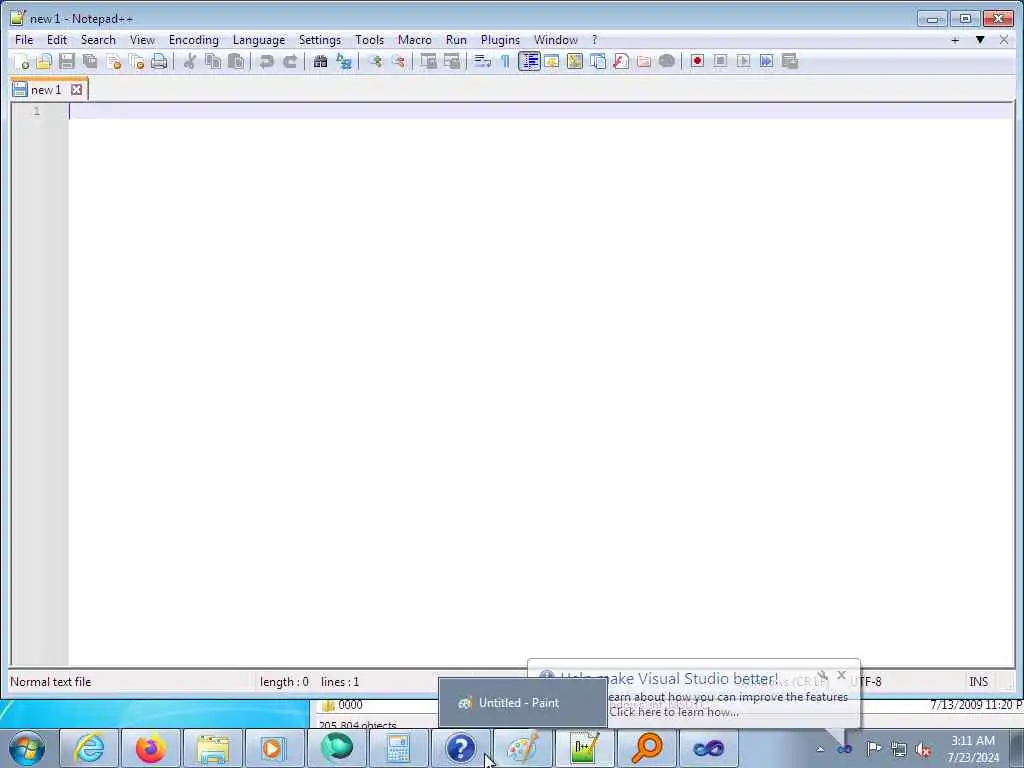Zoom in using toolbar icon

(x=375, y=61)
